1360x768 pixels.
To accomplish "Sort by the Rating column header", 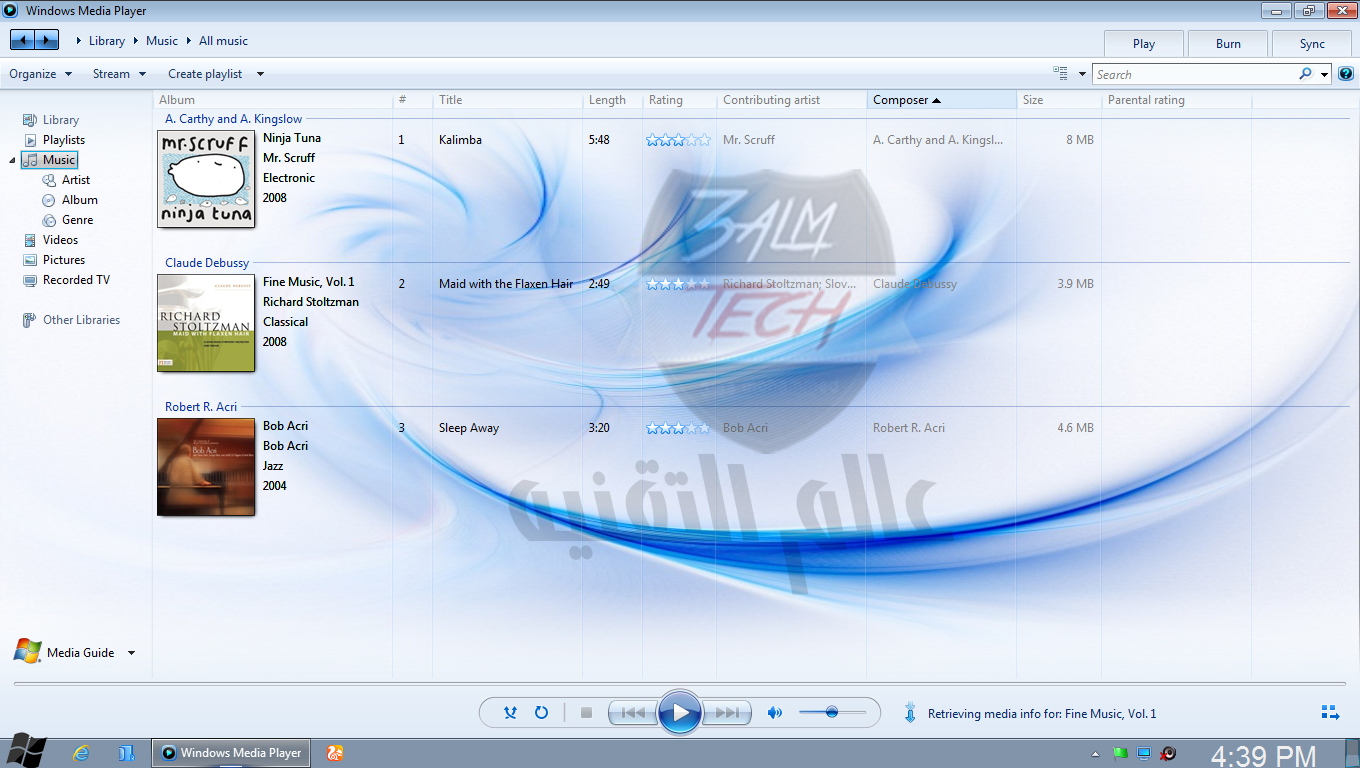I will (x=679, y=100).
